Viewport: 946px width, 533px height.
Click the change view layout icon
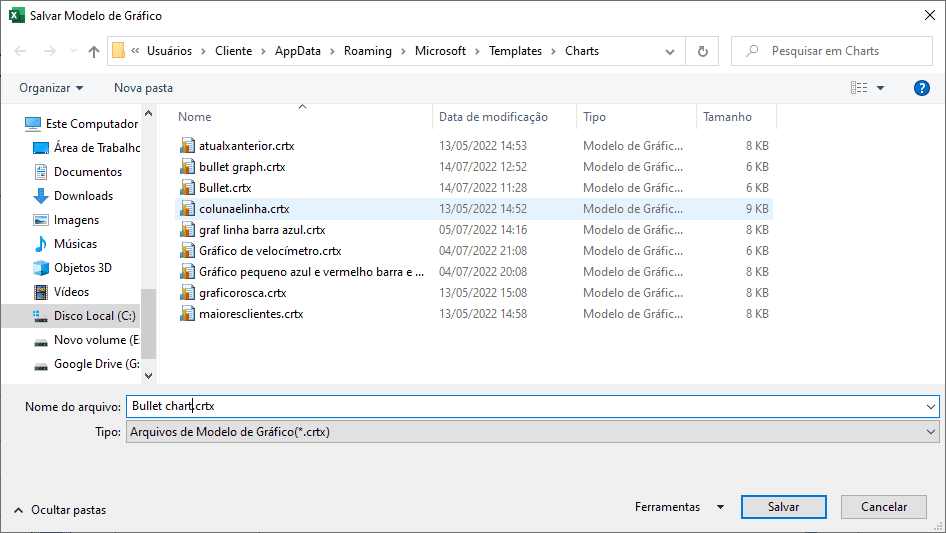(859, 88)
